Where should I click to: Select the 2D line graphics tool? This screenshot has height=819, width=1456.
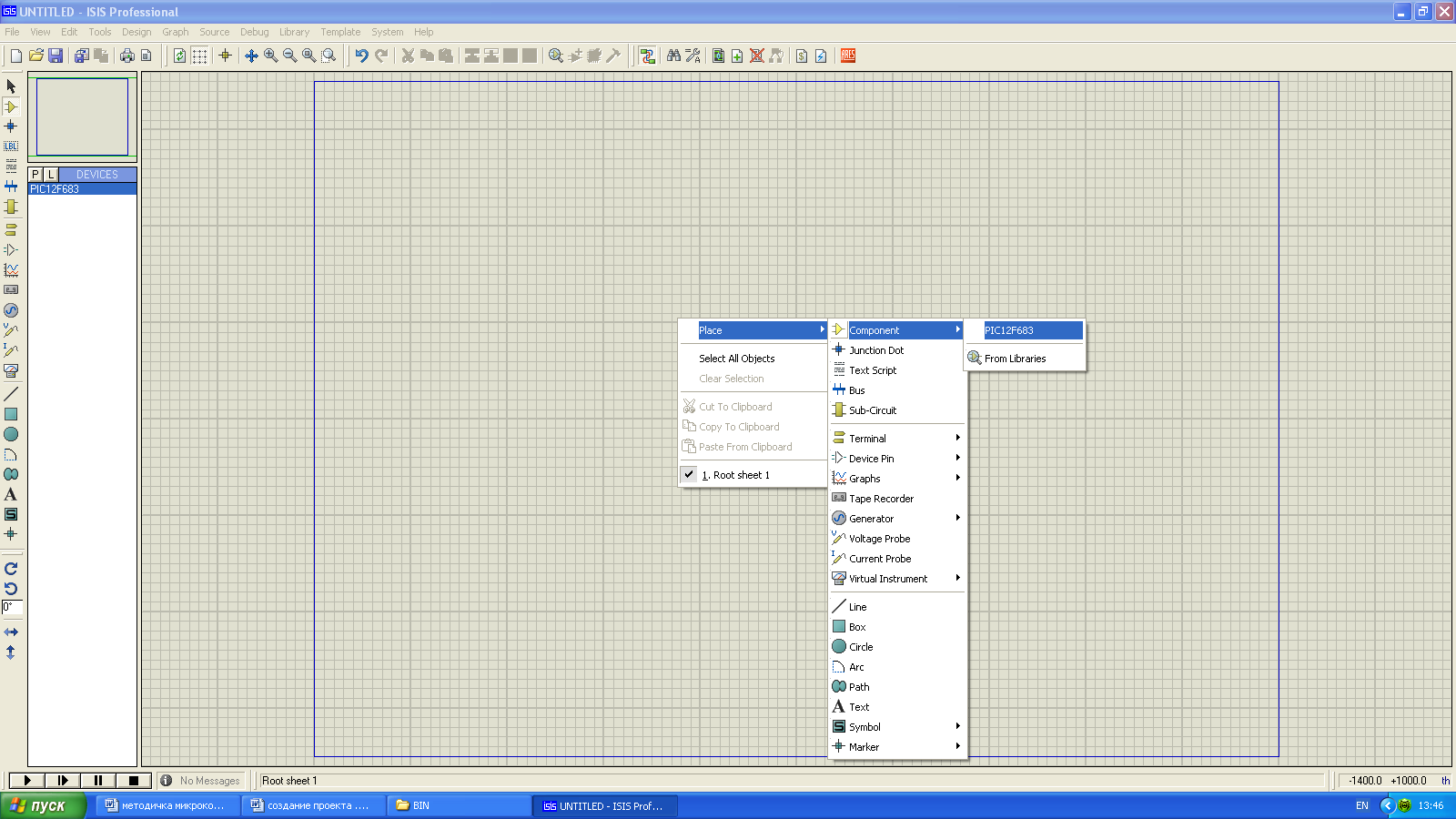click(11, 394)
